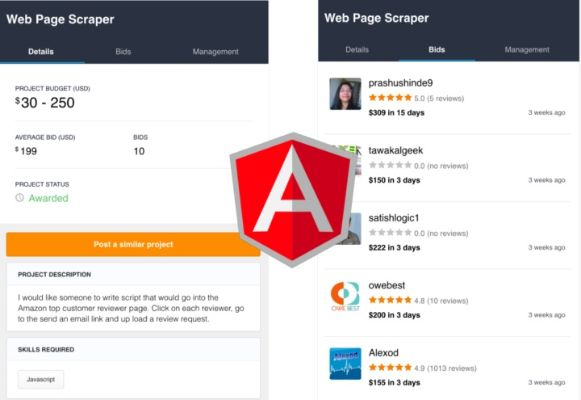
Task: Open prashushinde9's profile photo
Action: [x=345, y=94]
